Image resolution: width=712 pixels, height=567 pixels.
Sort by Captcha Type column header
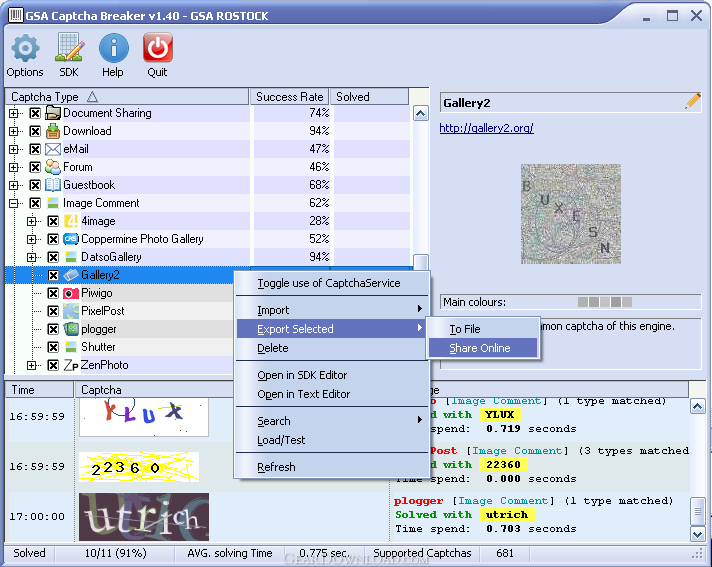[x=127, y=97]
